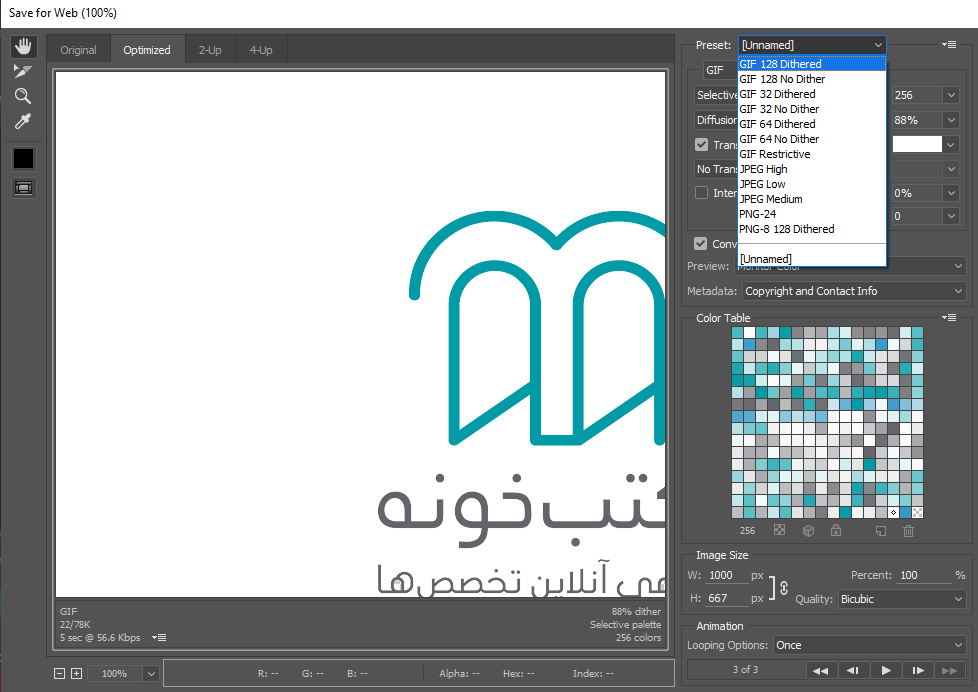Click the constrain proportions link icon

(x=784, y=588)
